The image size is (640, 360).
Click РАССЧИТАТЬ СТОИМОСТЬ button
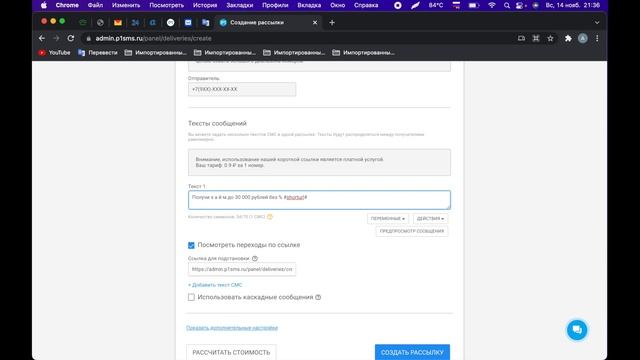(231, 352)
